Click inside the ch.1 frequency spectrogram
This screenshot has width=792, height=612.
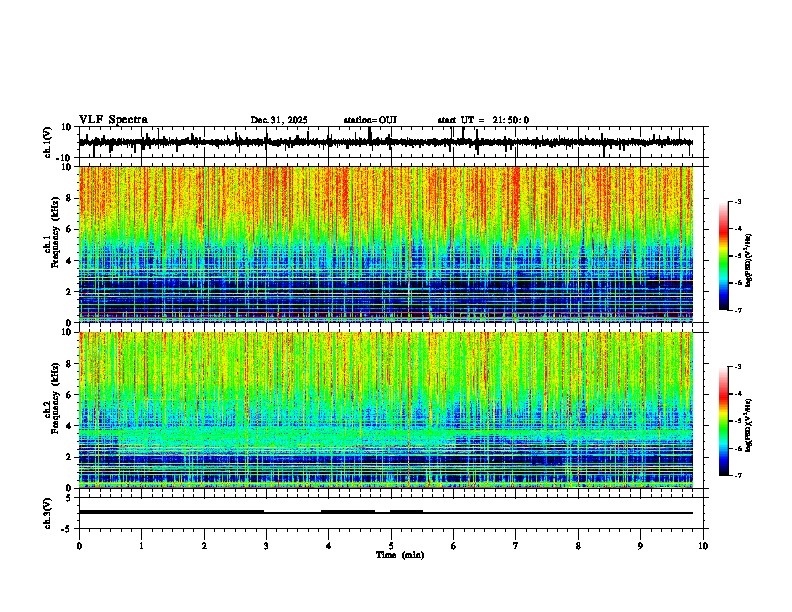click(x=391, y=244)
